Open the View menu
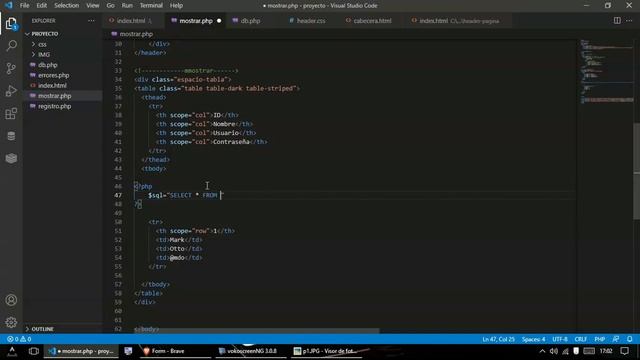640x360 pixels. (x=93, y=5)
